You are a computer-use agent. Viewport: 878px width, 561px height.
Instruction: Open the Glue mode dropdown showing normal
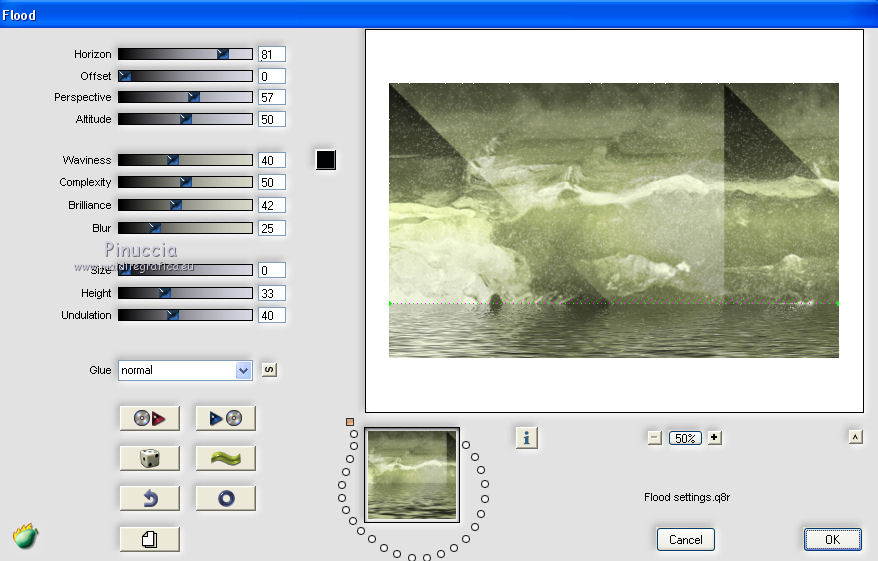tap(185, 370)
